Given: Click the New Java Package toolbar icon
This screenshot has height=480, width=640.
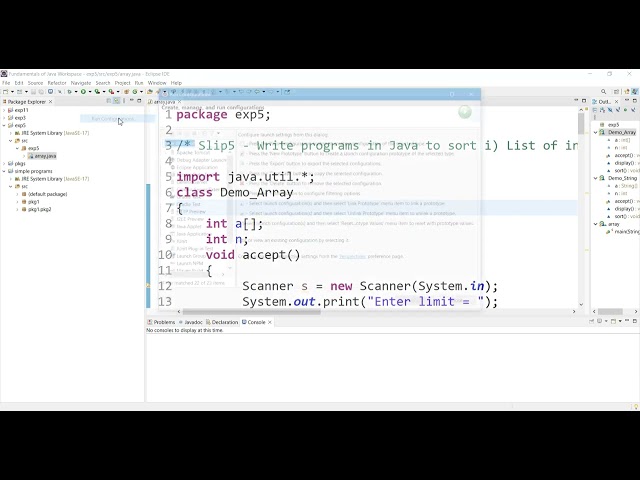Looking at the screenshot, I should point(127,92).
